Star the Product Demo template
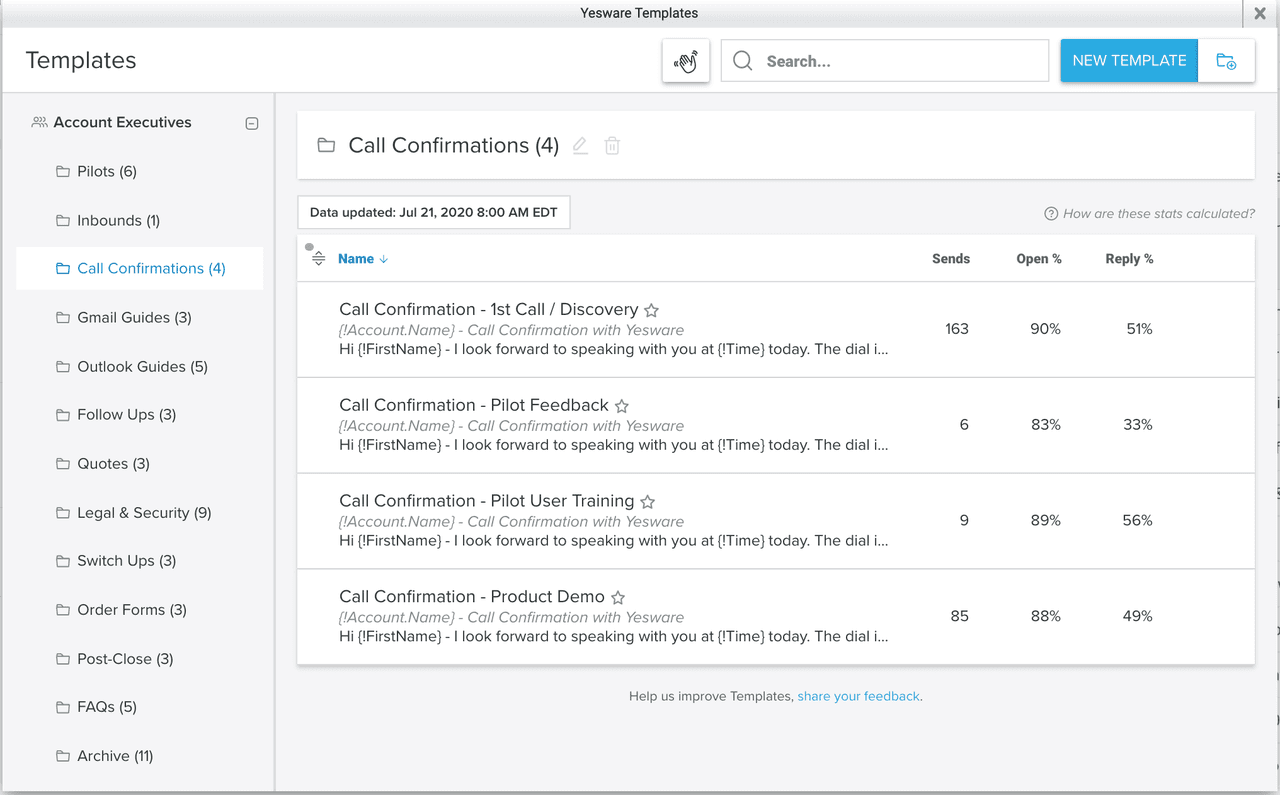Screen dimensions: 1280x795 [617, 596]
